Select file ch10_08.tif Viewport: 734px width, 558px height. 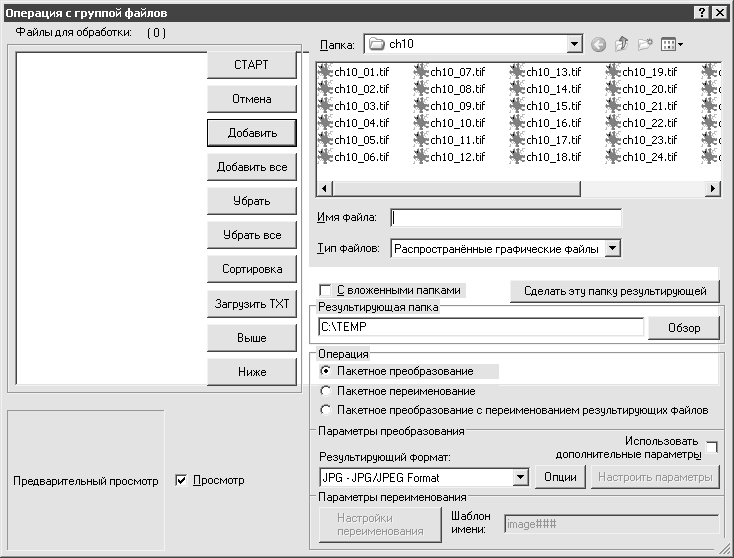(x=457, y=89)
